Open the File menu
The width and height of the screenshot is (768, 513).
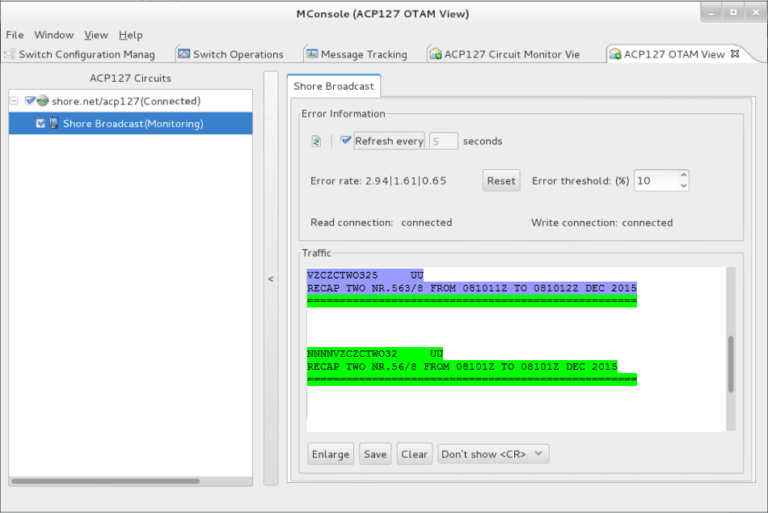pyautogui.click(x=15, y=35)
